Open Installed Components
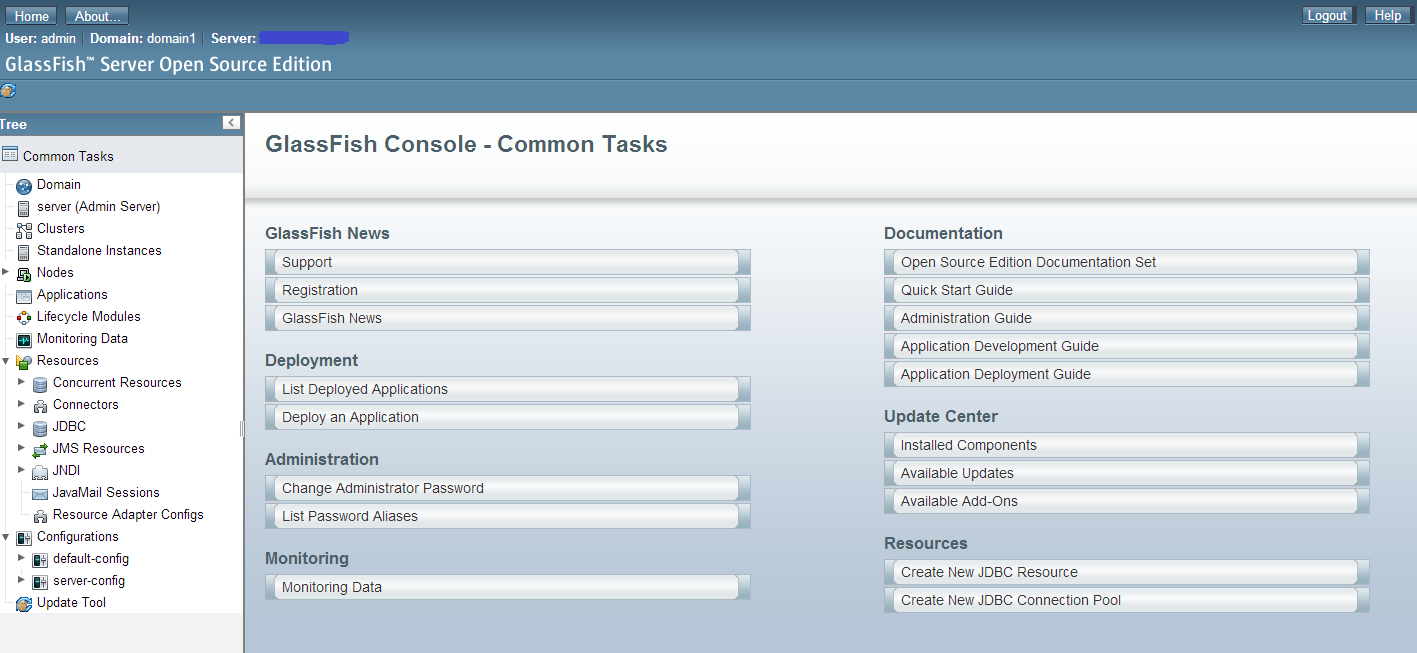1417x653 pixels. [1127, 445]
